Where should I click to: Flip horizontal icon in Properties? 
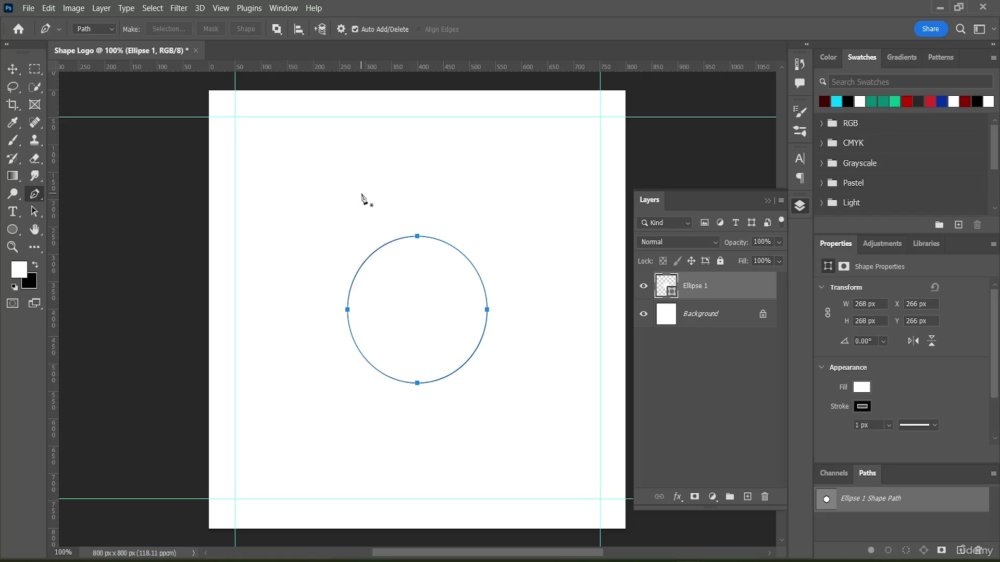pyautogui.click(x=913, y=341)
